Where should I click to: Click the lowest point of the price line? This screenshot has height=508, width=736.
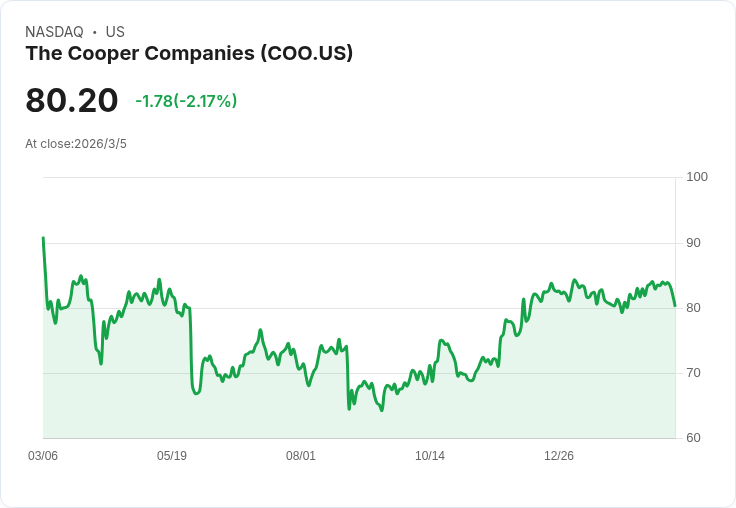(381, 410)
